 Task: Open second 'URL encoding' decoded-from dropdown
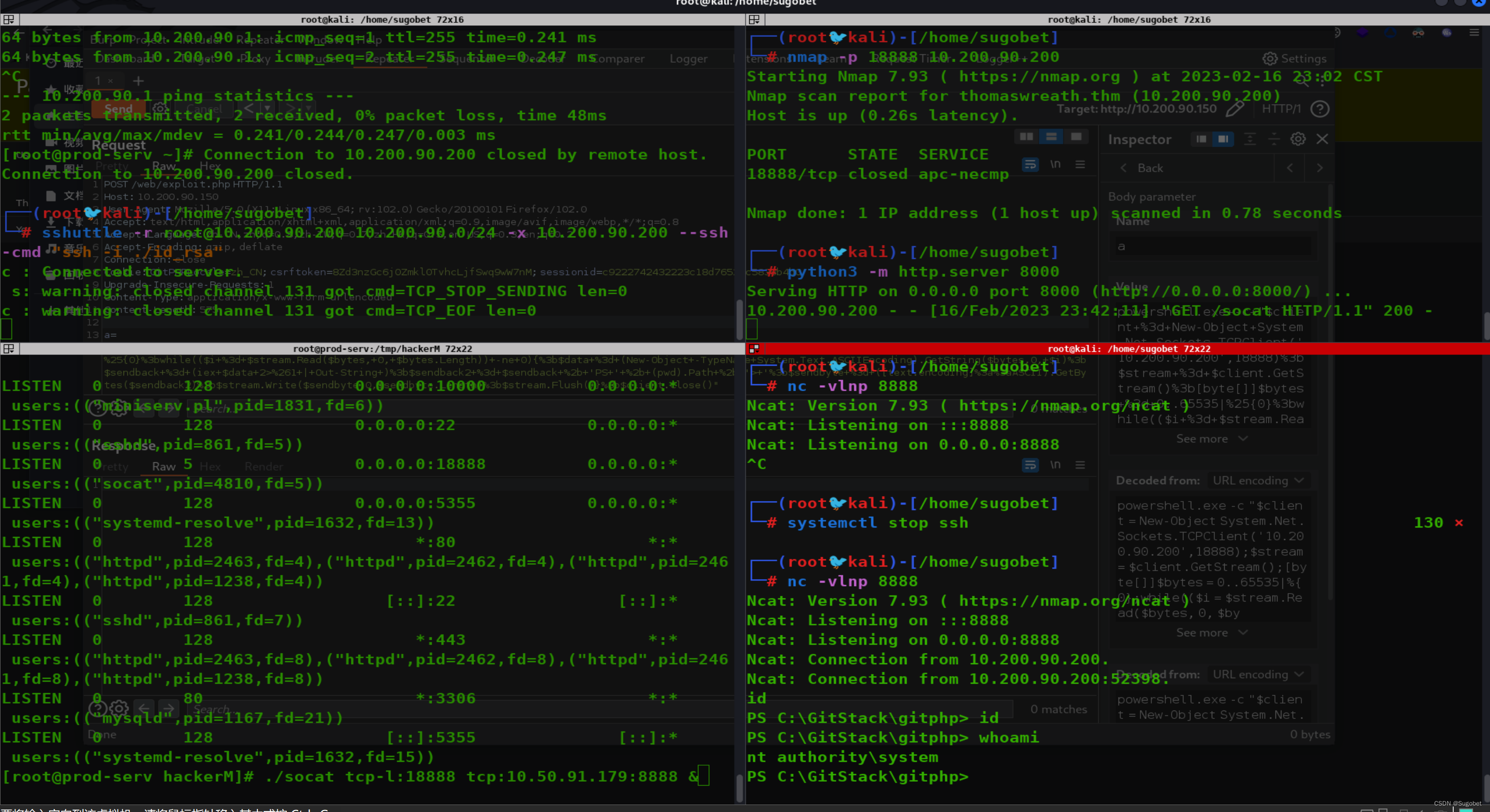coord(1258,675)
